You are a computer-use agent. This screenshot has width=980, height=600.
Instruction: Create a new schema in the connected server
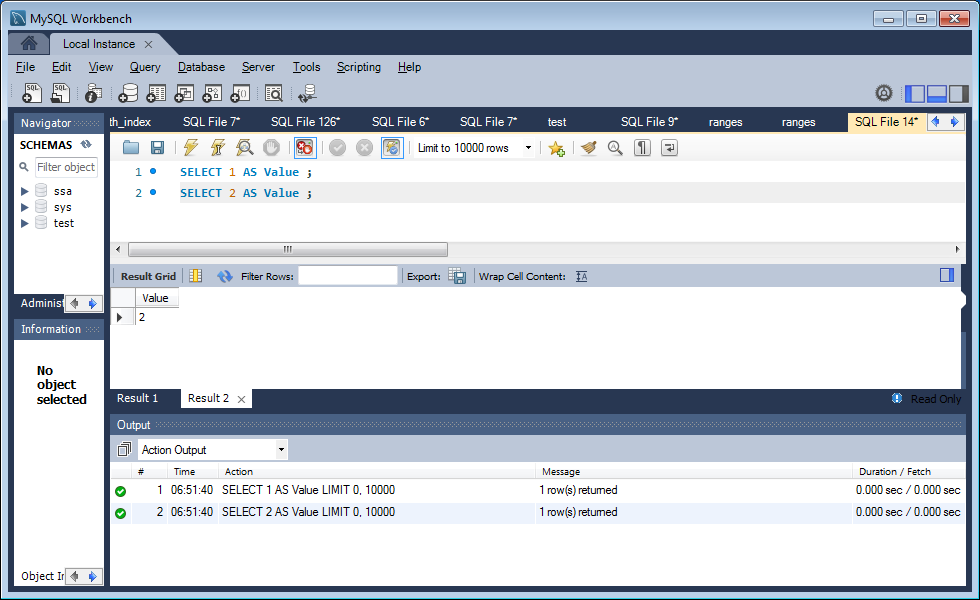tap(129, 93)
